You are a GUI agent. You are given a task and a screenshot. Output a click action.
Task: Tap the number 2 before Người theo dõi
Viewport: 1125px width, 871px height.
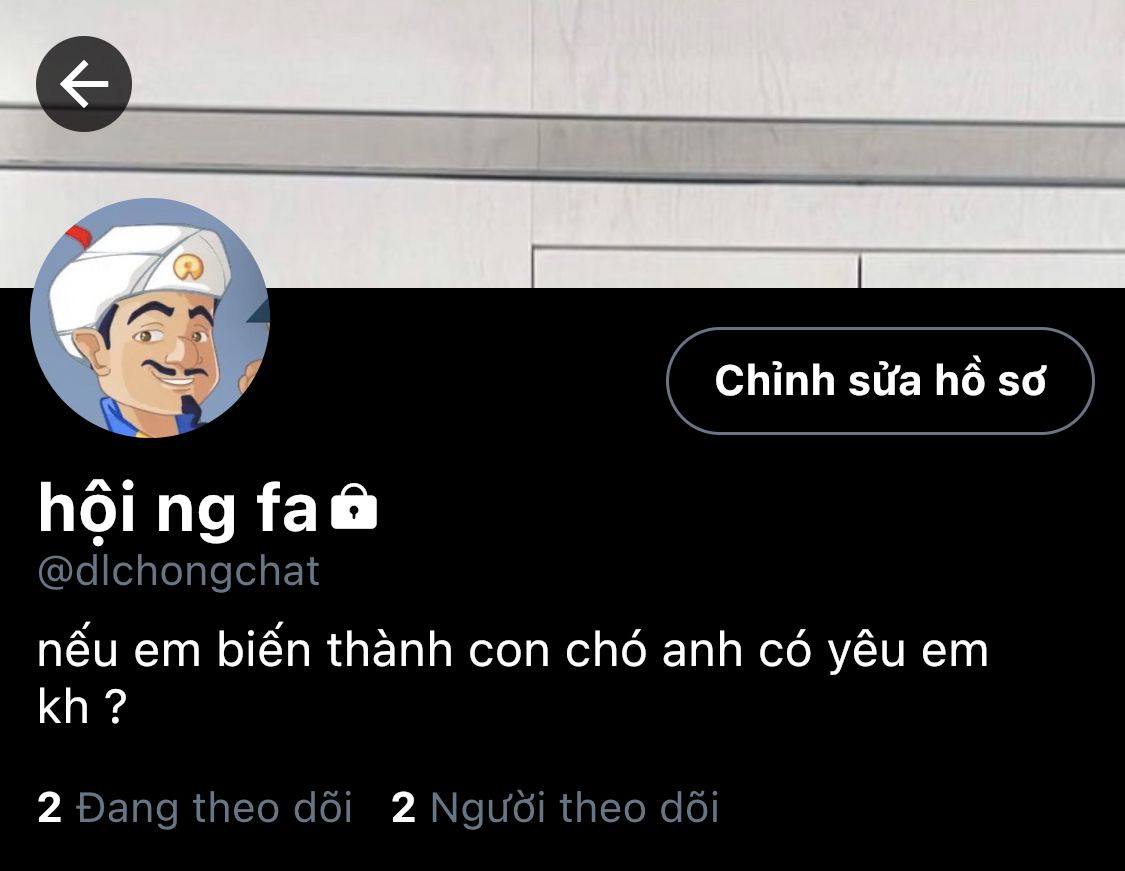click(404, 808)
